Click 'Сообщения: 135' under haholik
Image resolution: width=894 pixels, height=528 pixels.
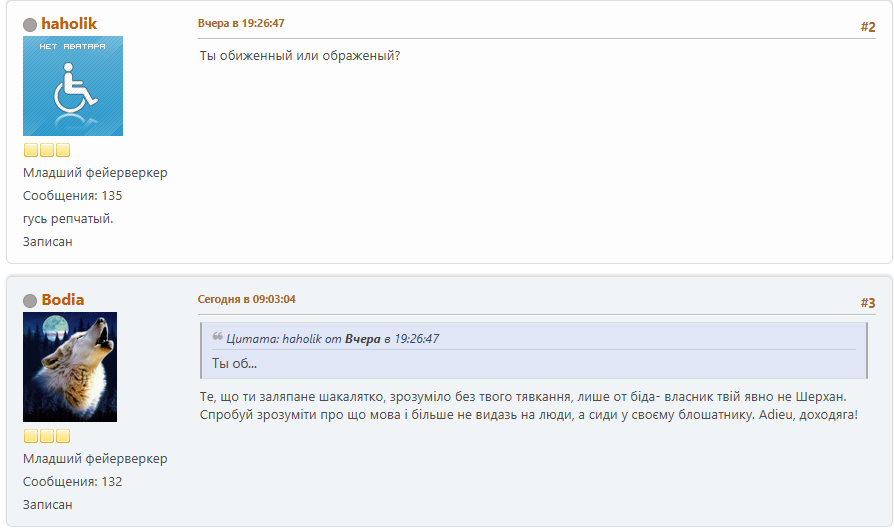(x=72, y=196)
